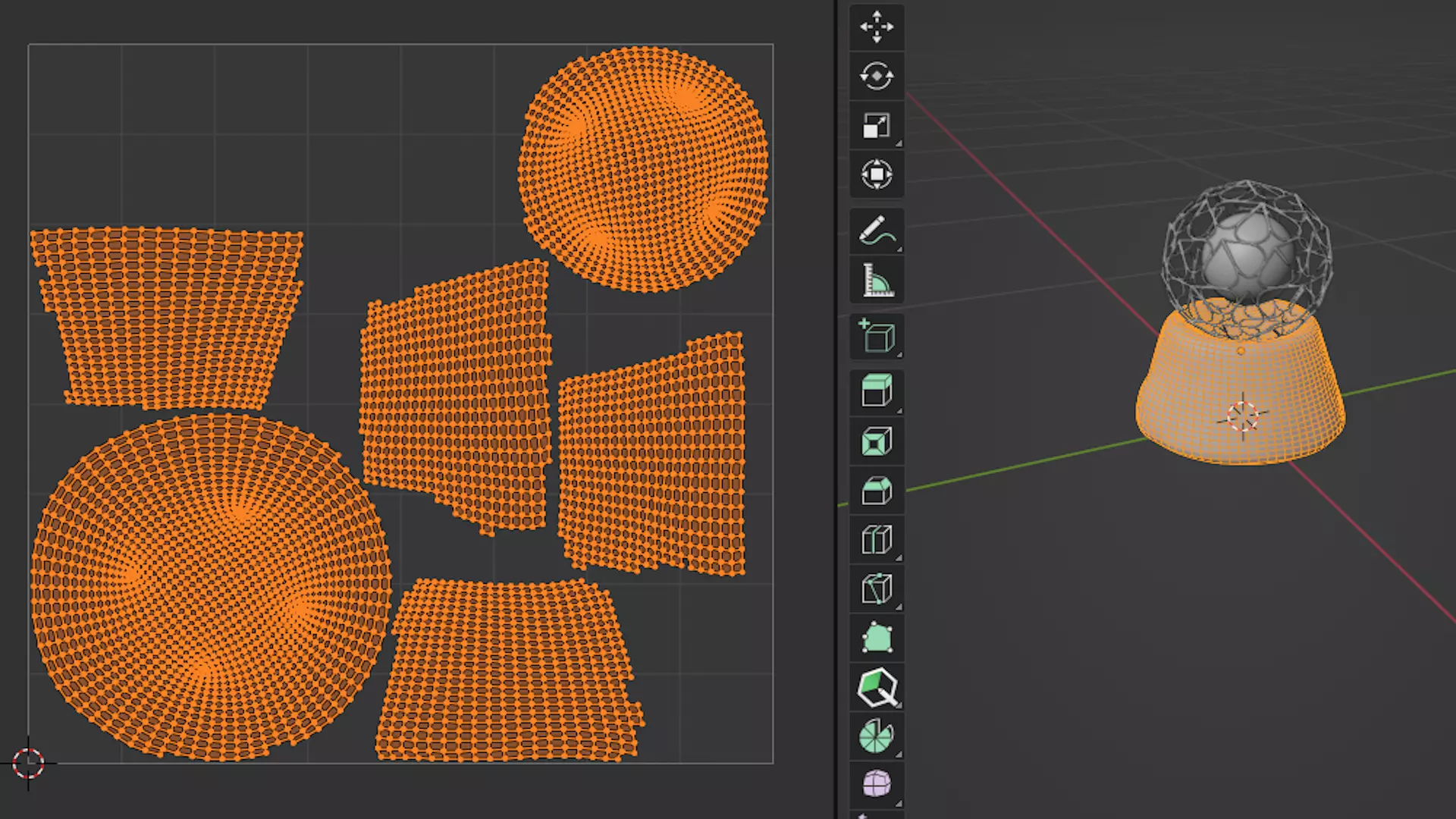This screenshot has width=1456, height=819.
Task: Select the Spin tool icon
Action: pos(877,736)
